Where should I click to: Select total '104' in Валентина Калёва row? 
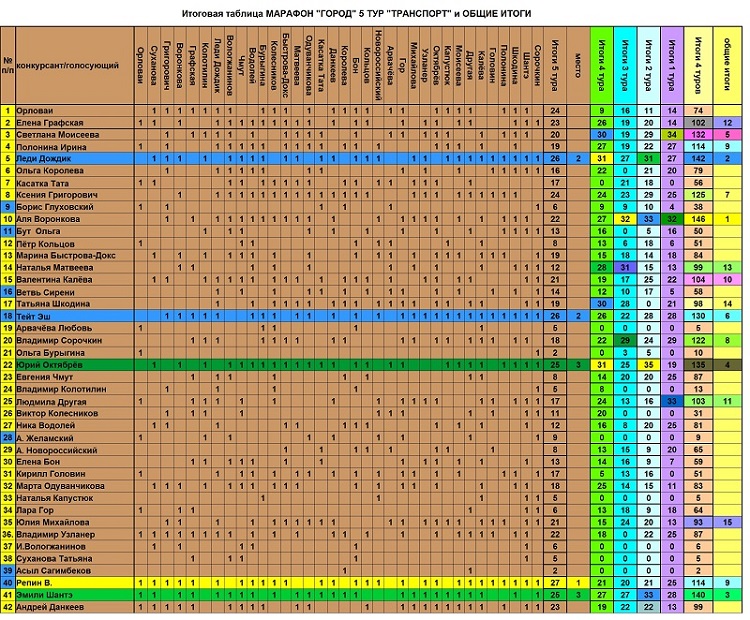(698, 280)
